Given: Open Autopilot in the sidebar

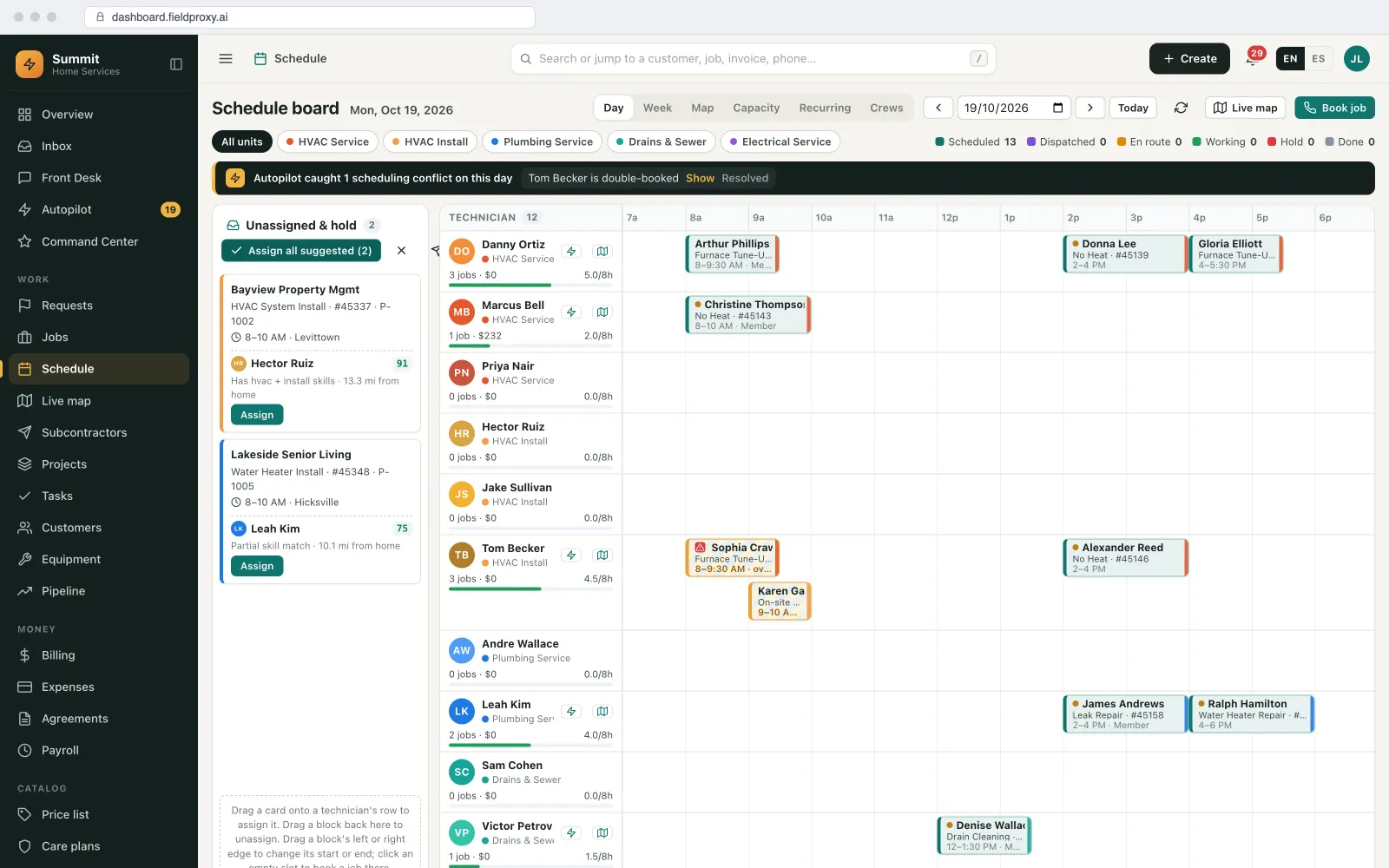Looking at the screenshot, I should (99, 210).
